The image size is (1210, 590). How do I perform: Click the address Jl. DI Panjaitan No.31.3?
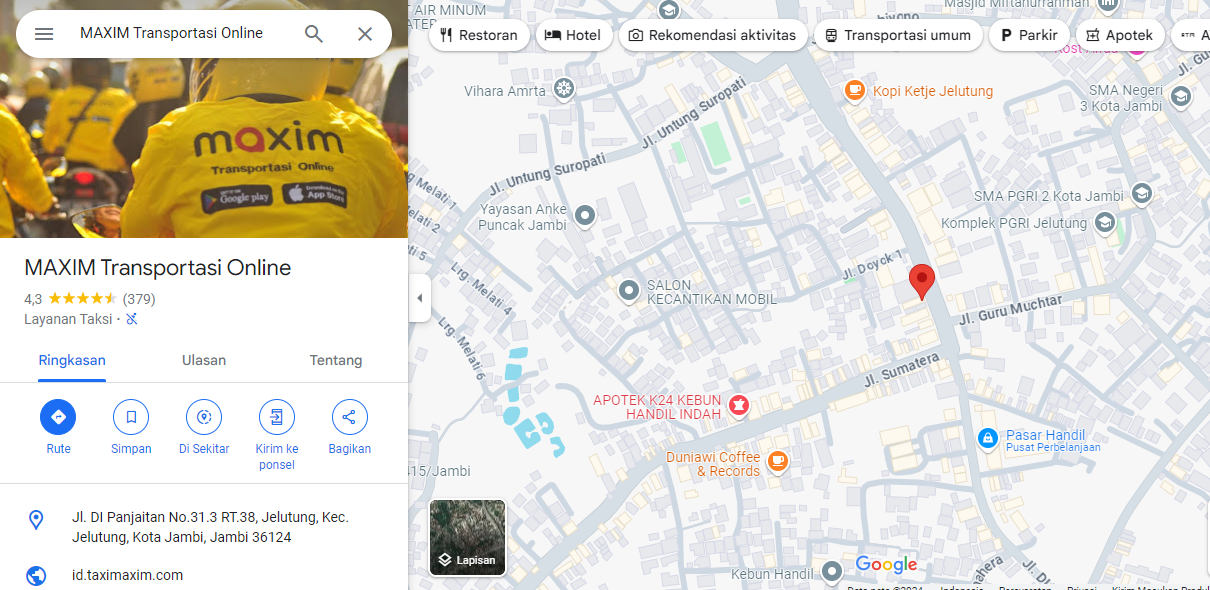pos(210,527)
